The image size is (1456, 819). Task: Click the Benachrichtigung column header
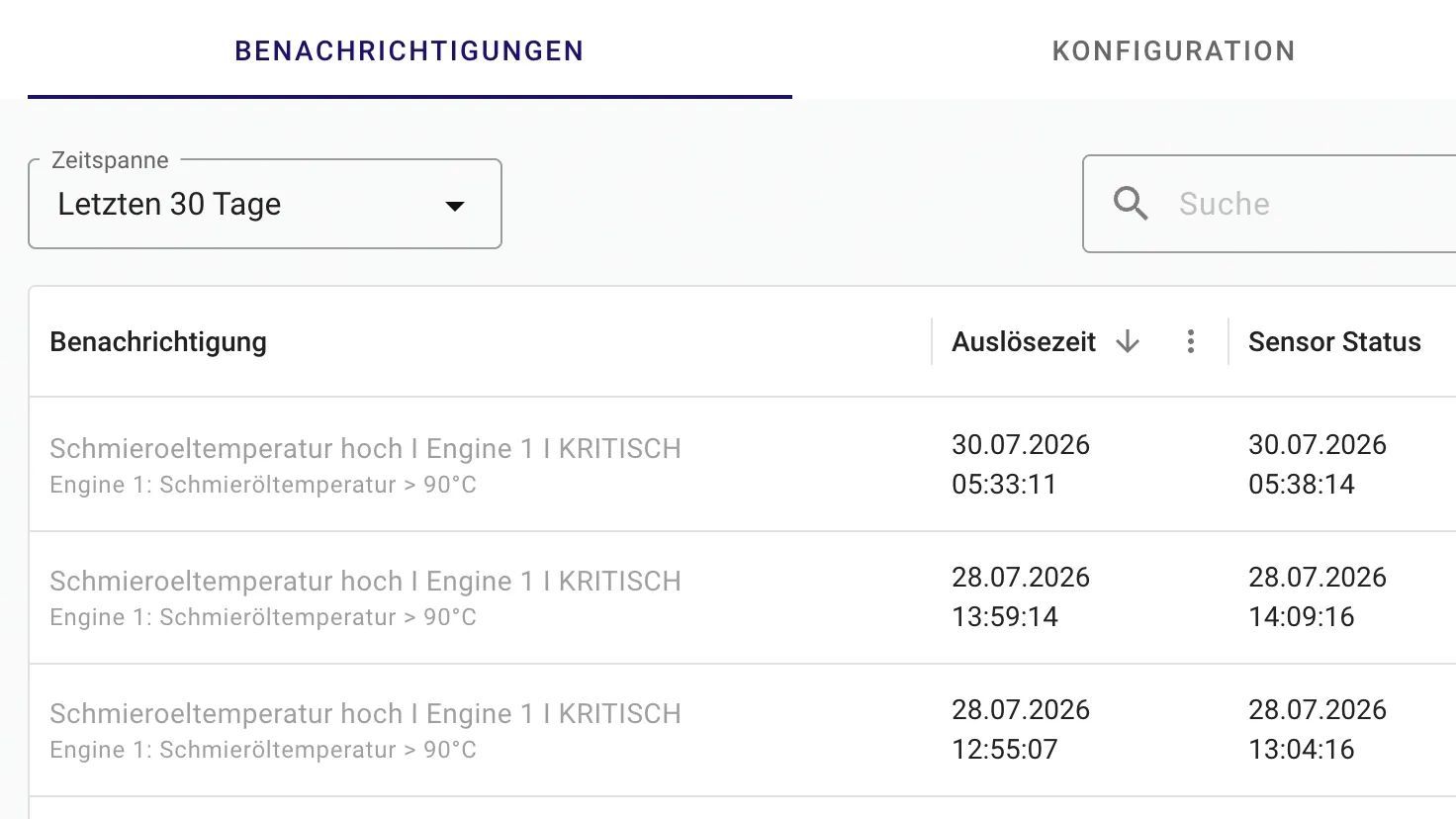tap(158, 341)
